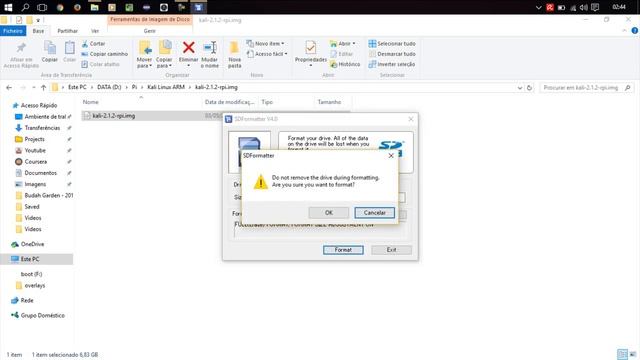Click the Propriedades icon

(311, 48)
